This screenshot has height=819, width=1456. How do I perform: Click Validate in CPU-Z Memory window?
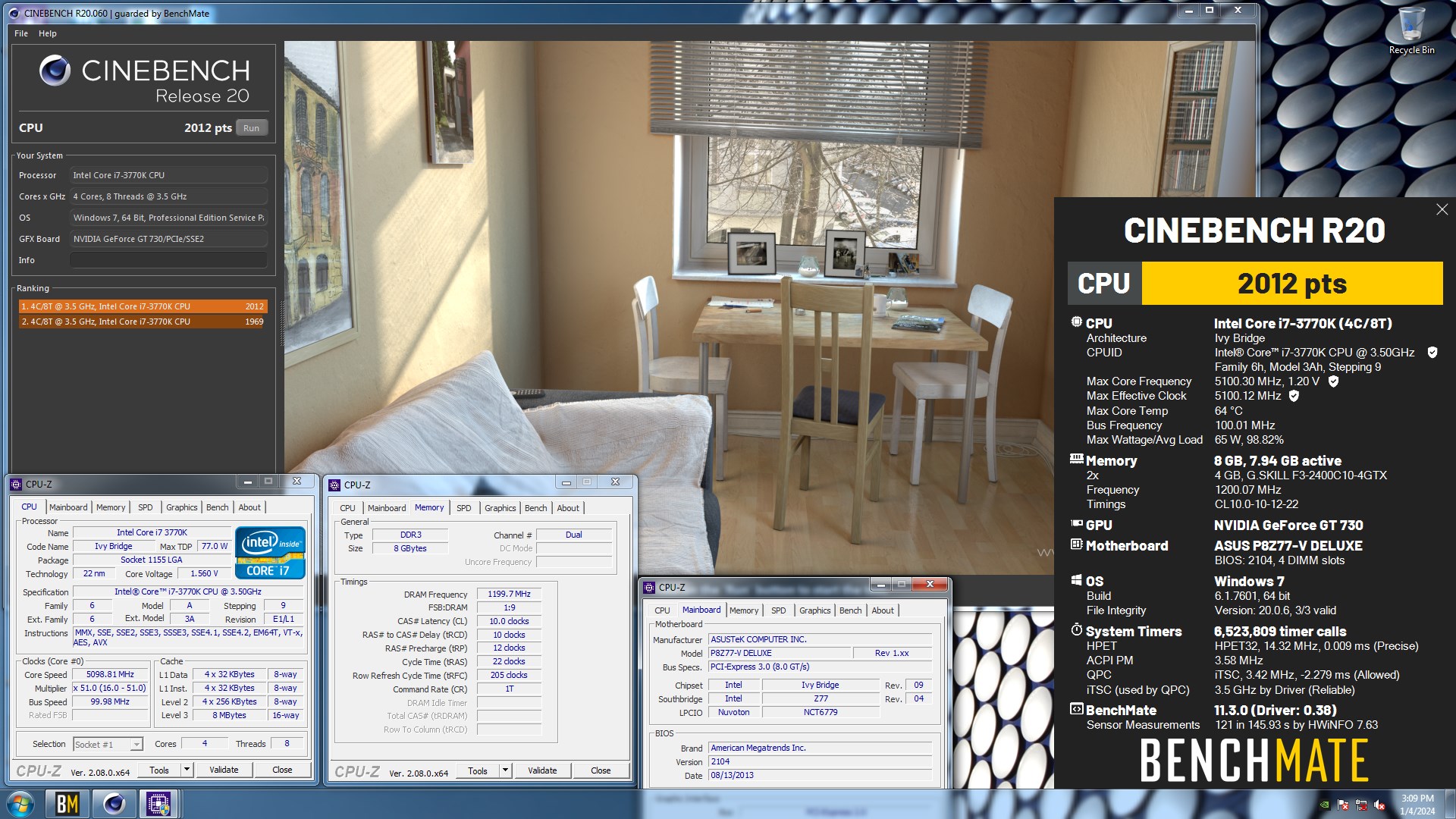click(x=542, y=770)
